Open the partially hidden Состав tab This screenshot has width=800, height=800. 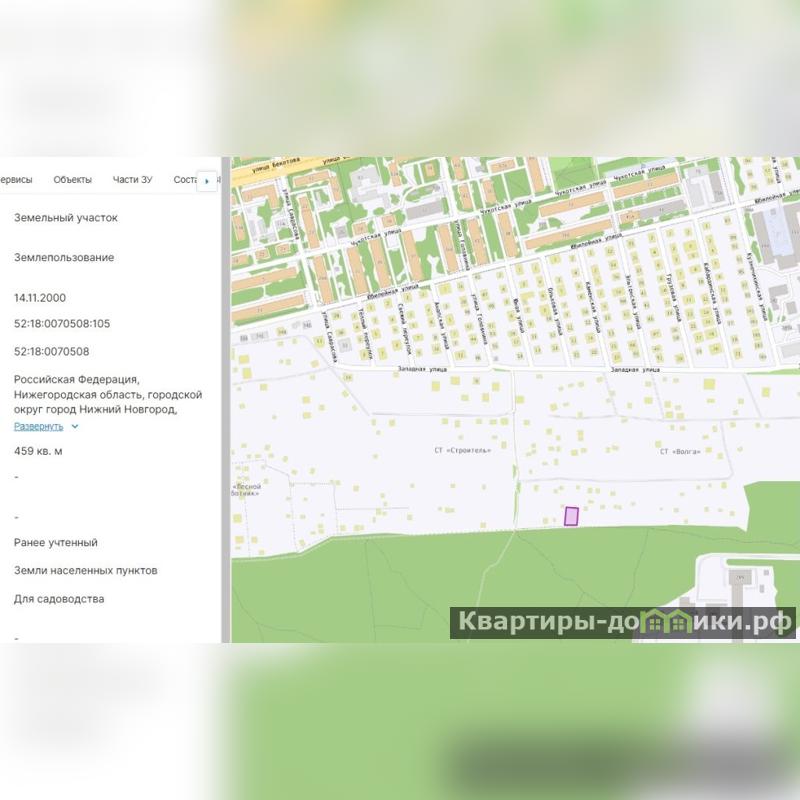click(x=184, y=180)
